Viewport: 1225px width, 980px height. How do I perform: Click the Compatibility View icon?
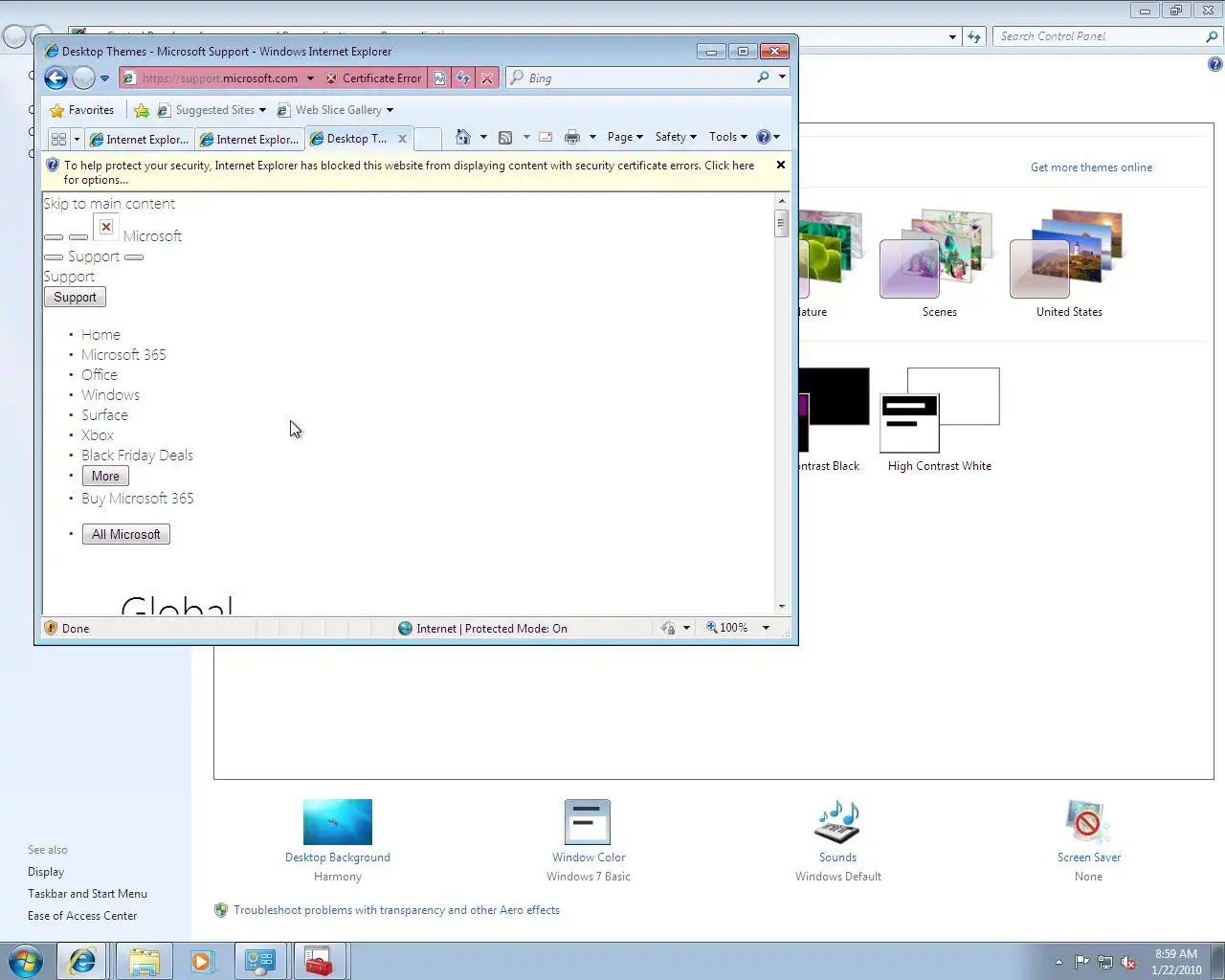pos(439,78)
